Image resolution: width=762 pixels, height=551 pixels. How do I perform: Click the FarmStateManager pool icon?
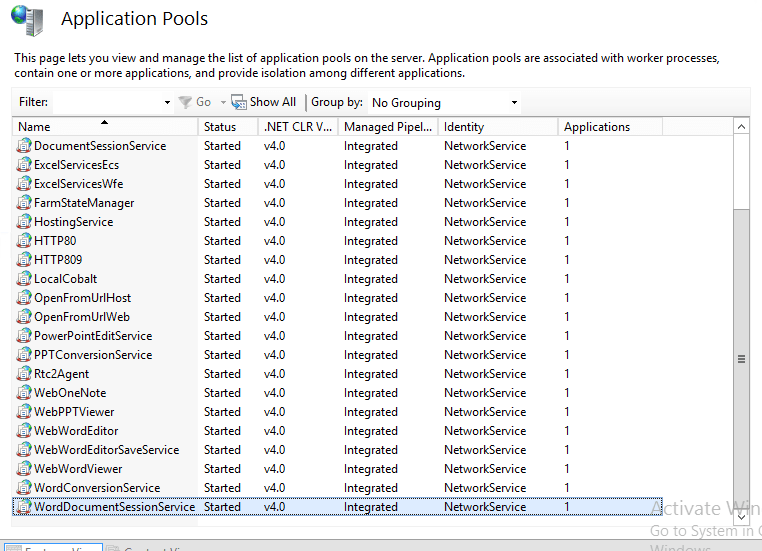click(24, 203)
